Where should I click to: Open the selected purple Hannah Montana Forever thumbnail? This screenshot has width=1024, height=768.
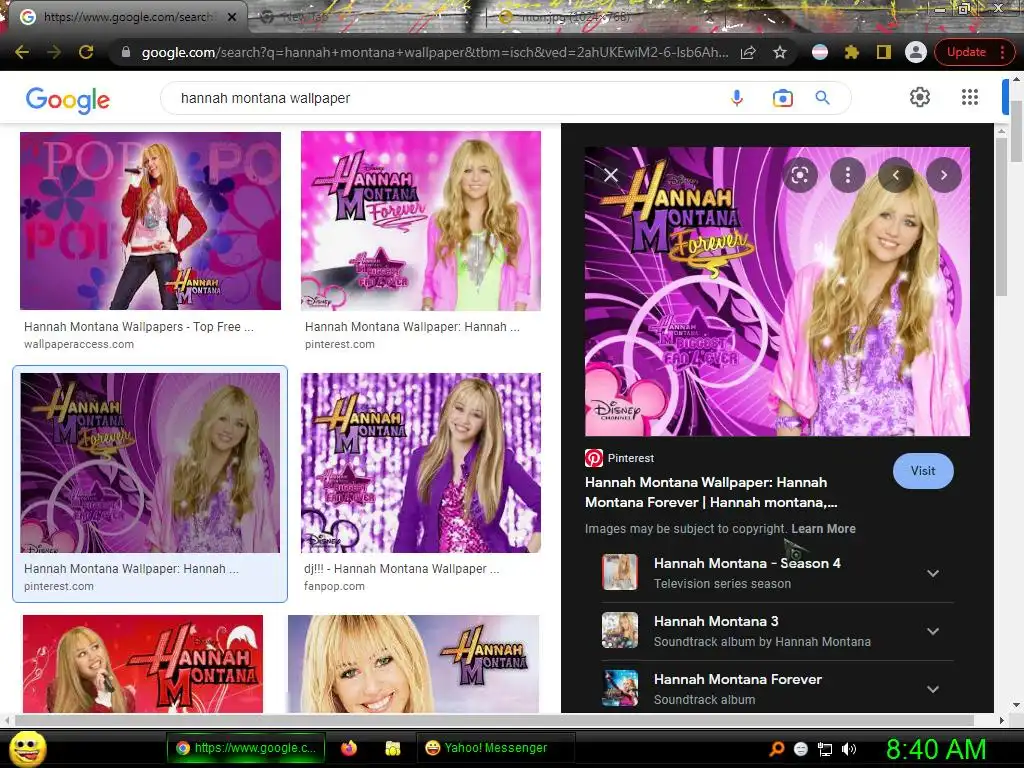click(x=150, y=462)
